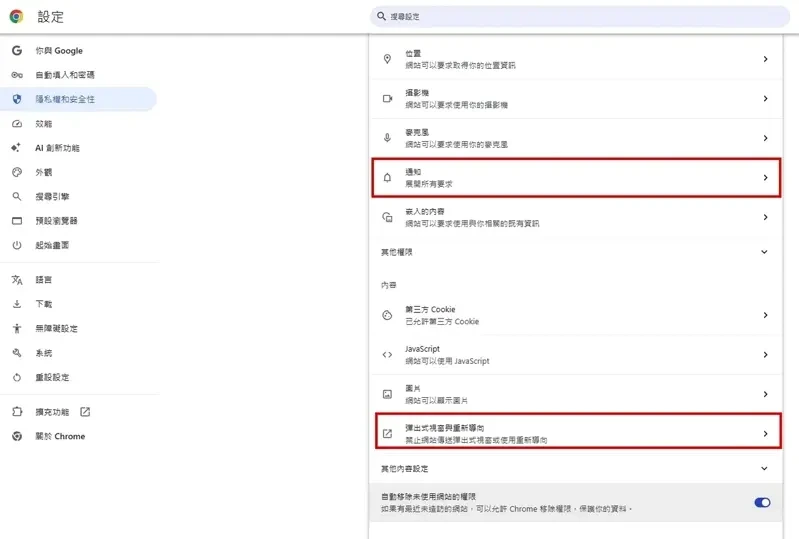
Task: Open the 通知 settings row arrow
Action: [765, 177]
